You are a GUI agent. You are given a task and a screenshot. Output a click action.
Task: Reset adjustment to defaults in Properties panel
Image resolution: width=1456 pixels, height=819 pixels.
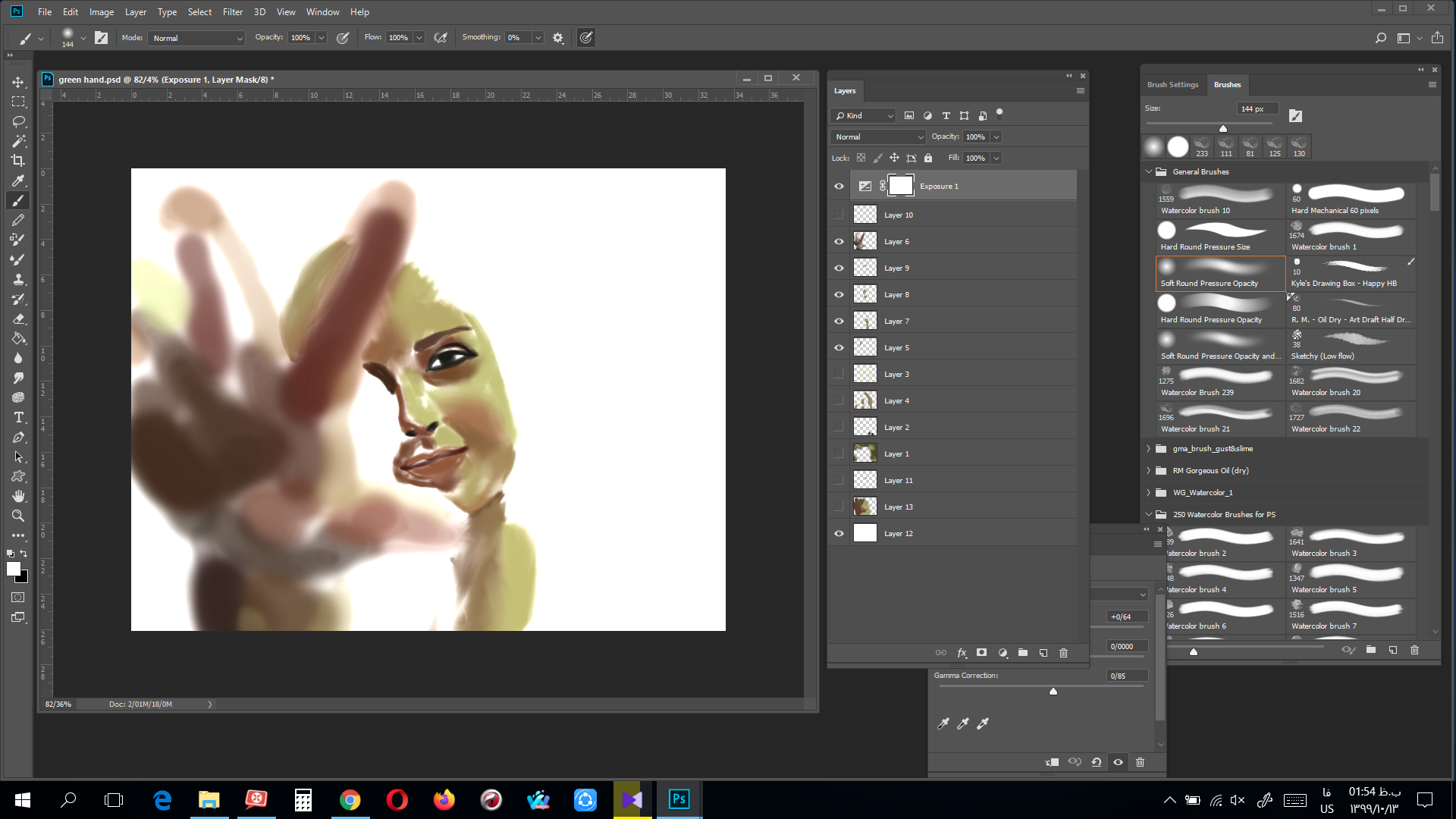click(x=1097, y=762)
